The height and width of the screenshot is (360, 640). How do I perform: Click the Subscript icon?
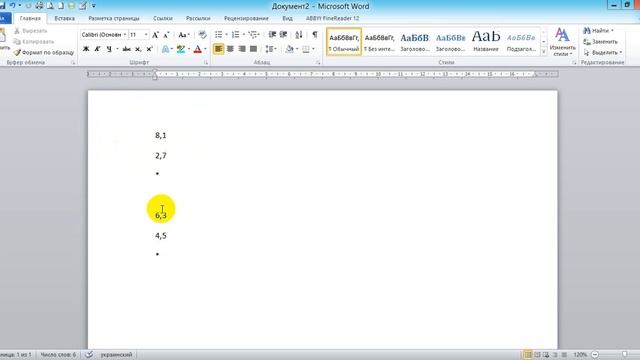[138, 49]
